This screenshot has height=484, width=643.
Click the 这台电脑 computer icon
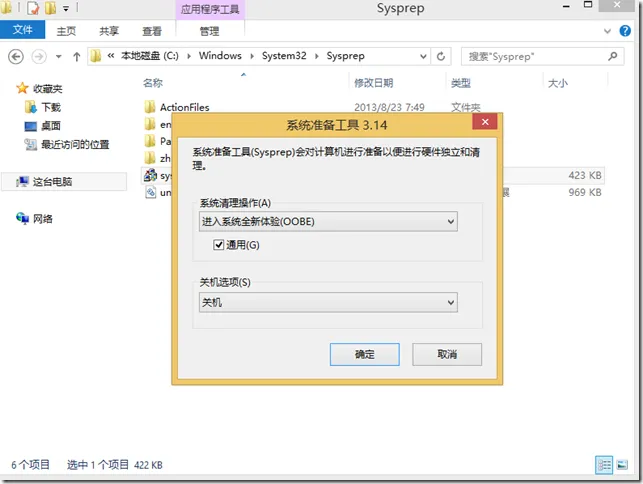point(22,181)
